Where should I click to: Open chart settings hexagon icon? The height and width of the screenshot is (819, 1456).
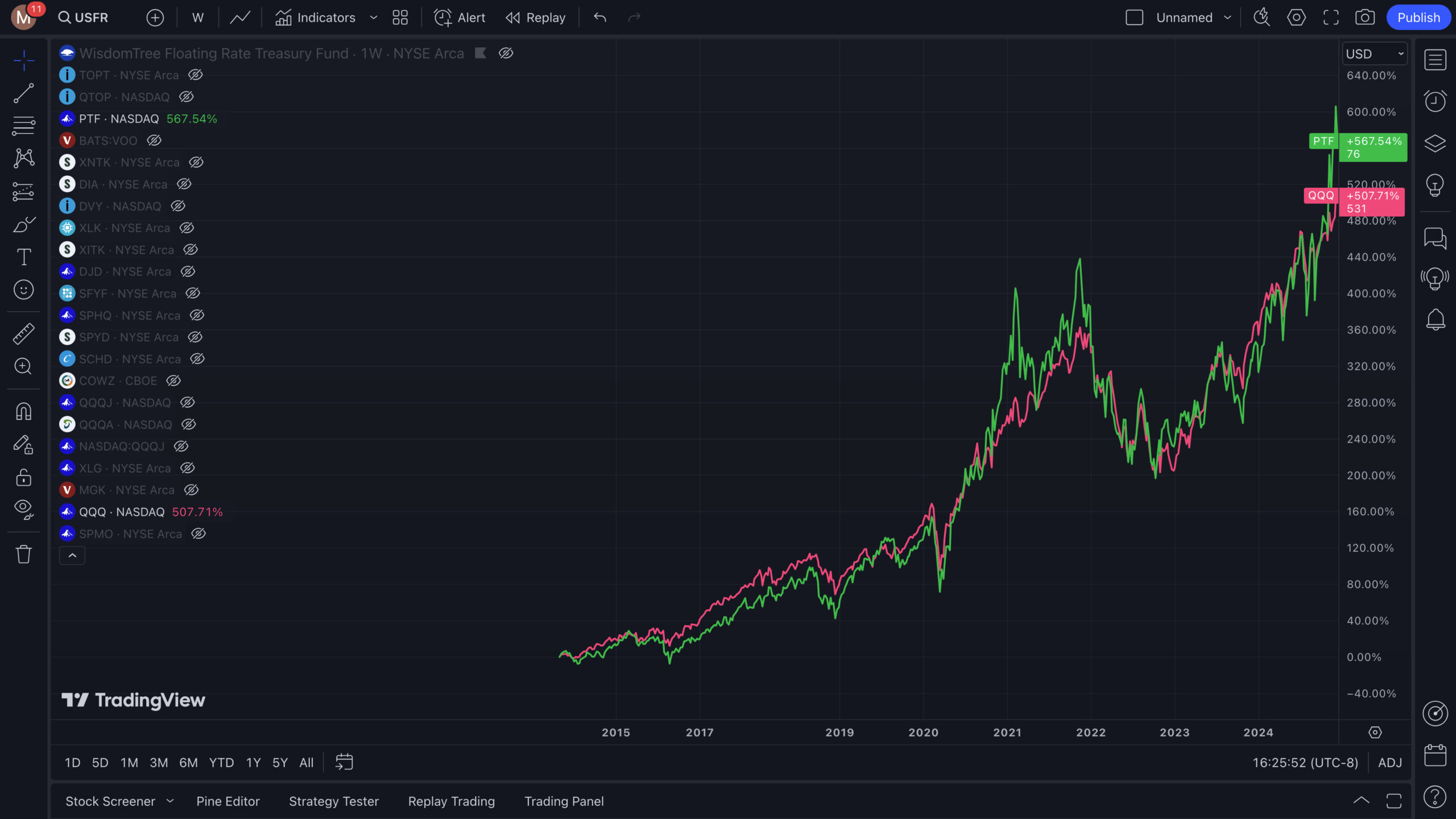pyautogui.click(x=1296, y=18)
